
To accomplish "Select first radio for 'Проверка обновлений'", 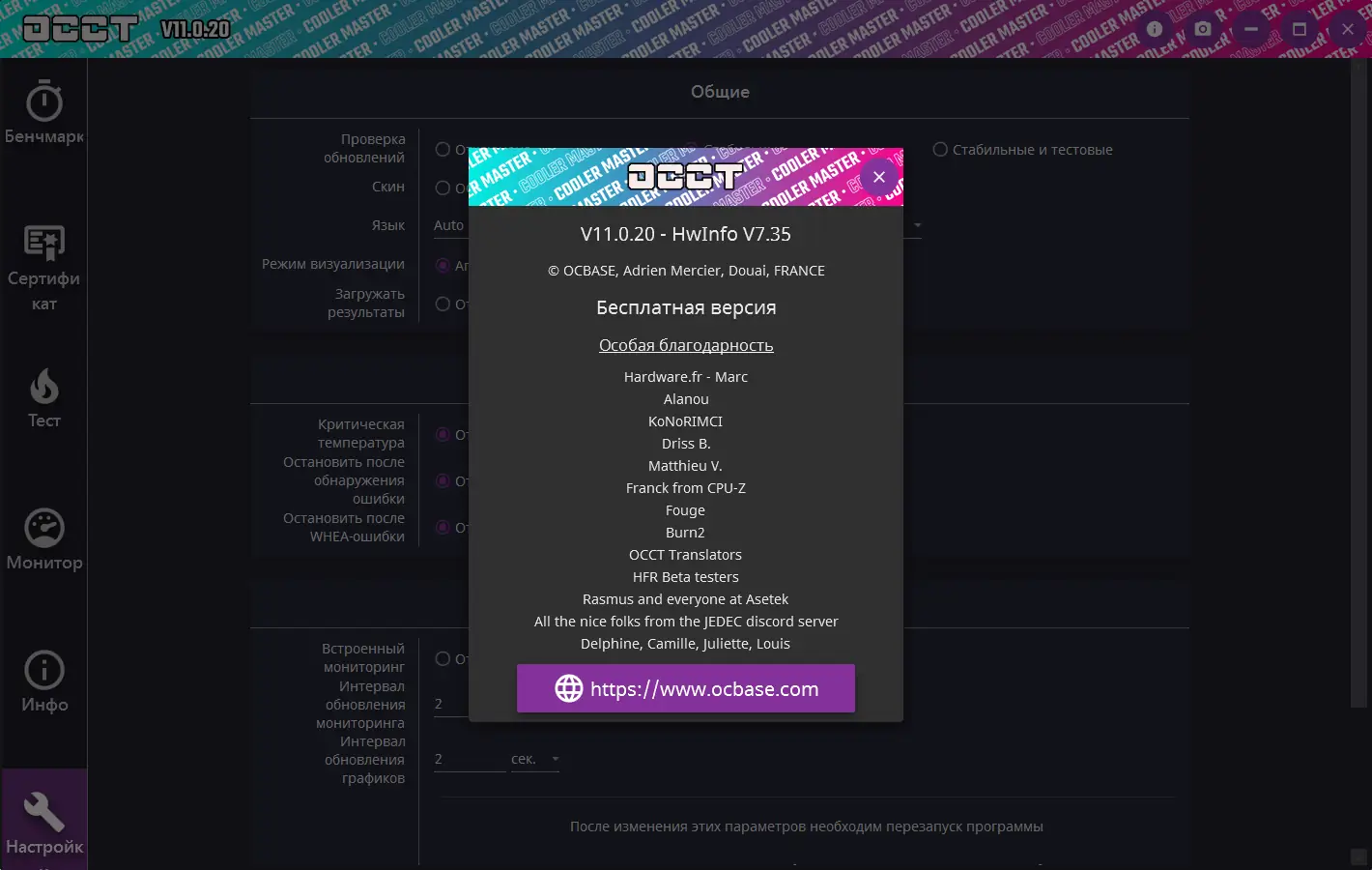I will [443, 150].
